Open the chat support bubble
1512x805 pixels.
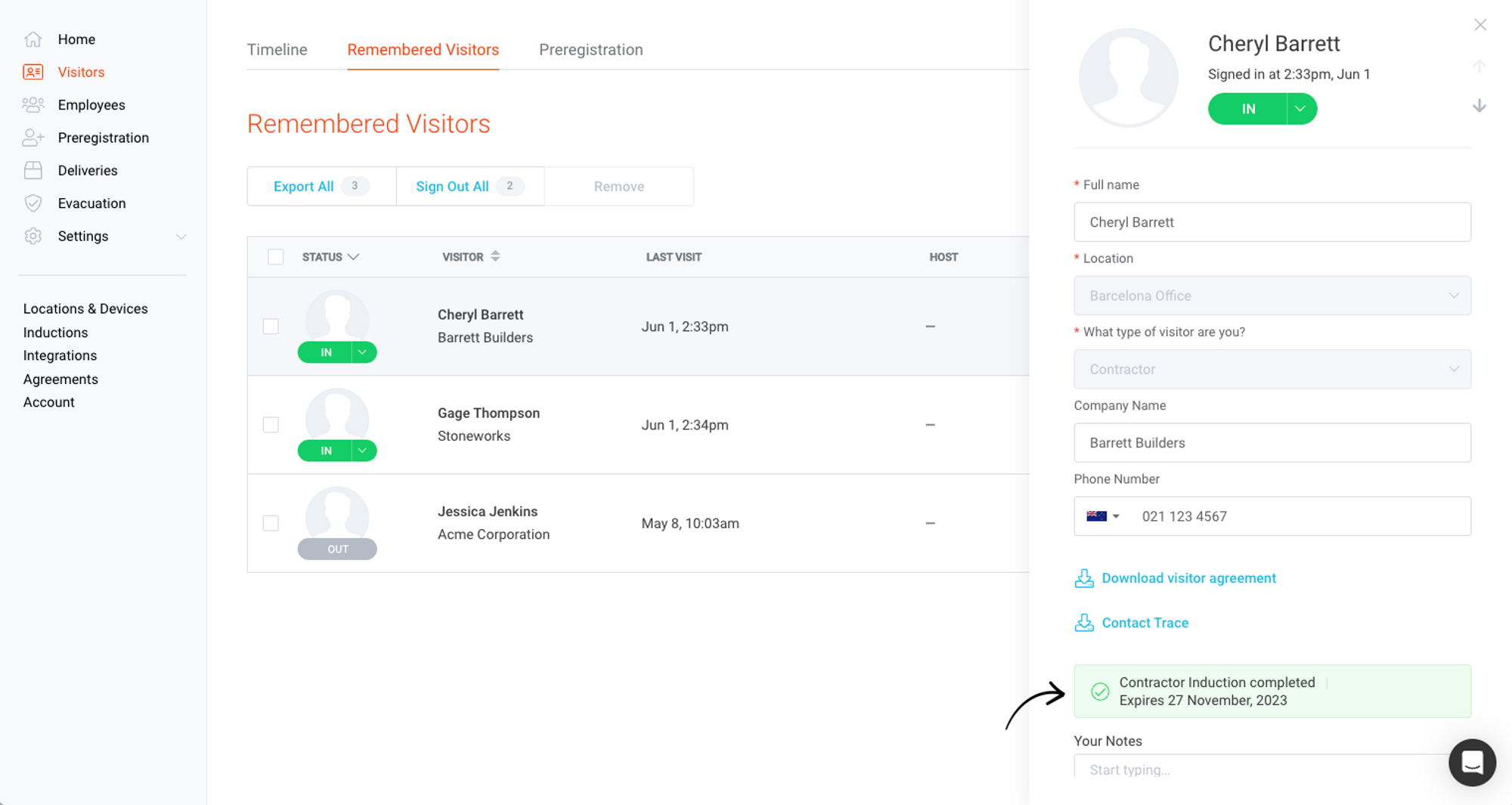point(1471,763)
